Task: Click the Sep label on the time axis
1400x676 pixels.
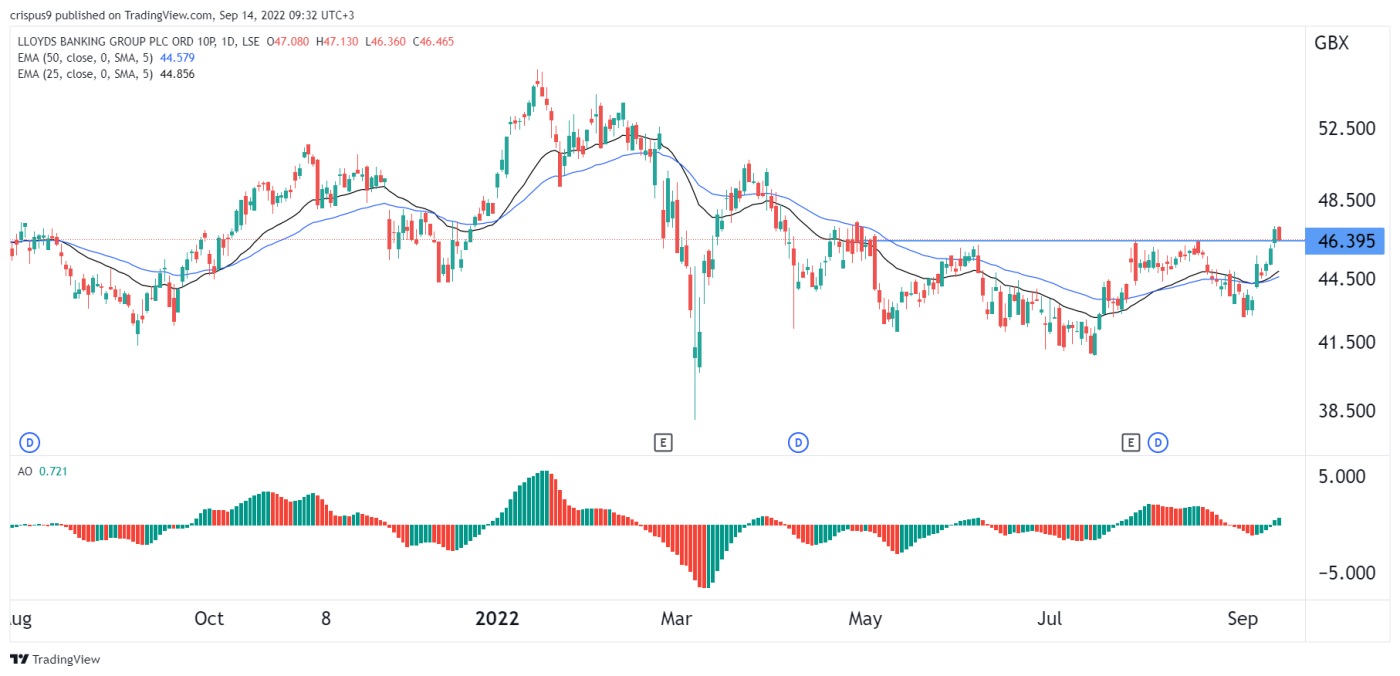Action: 1243,619
